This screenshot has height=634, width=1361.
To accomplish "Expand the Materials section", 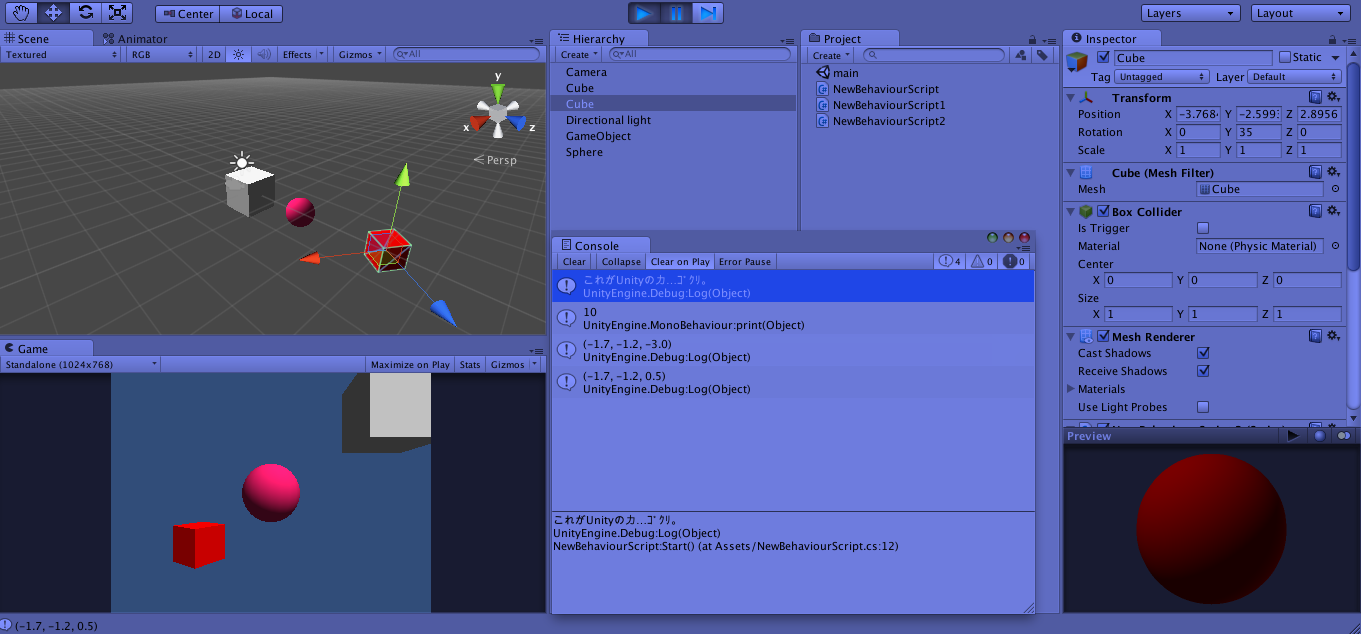I will 1072,389.
